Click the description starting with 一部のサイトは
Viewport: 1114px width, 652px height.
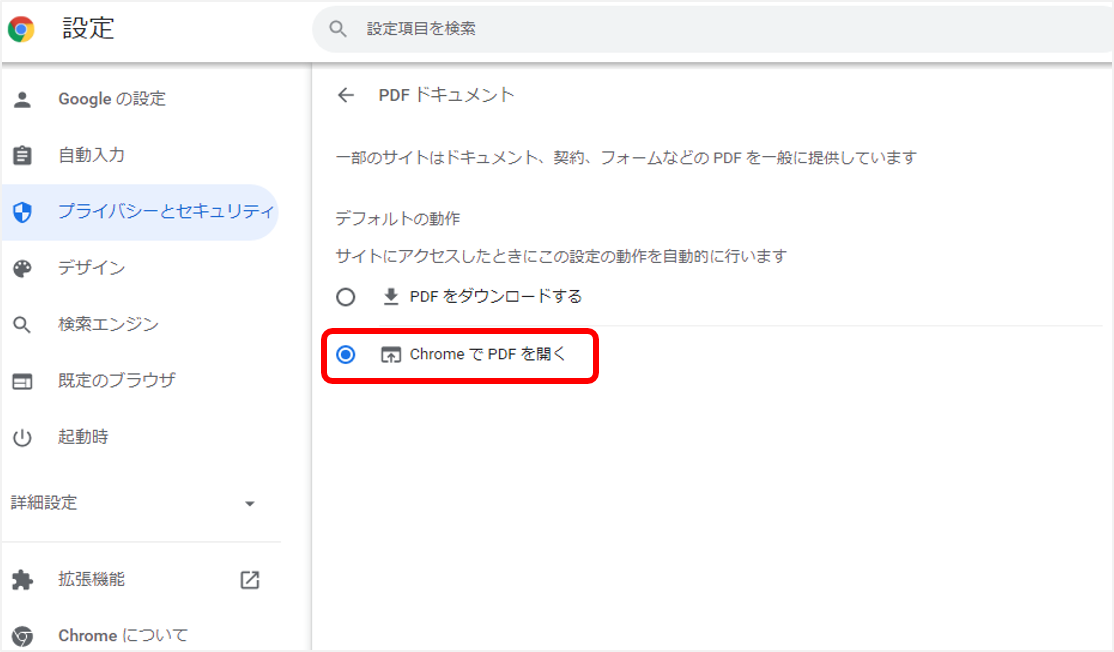(626, 158)
